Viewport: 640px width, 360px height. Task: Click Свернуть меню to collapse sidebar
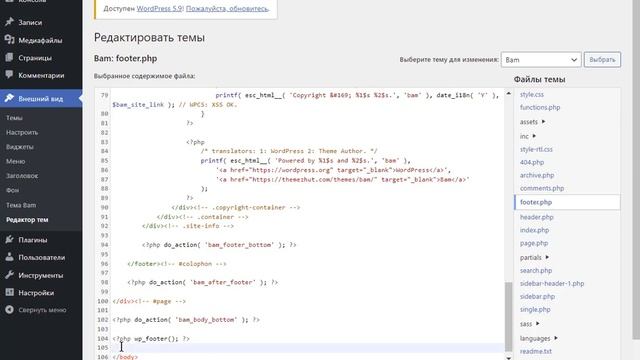pyautogui.click(x=41, y=310)
